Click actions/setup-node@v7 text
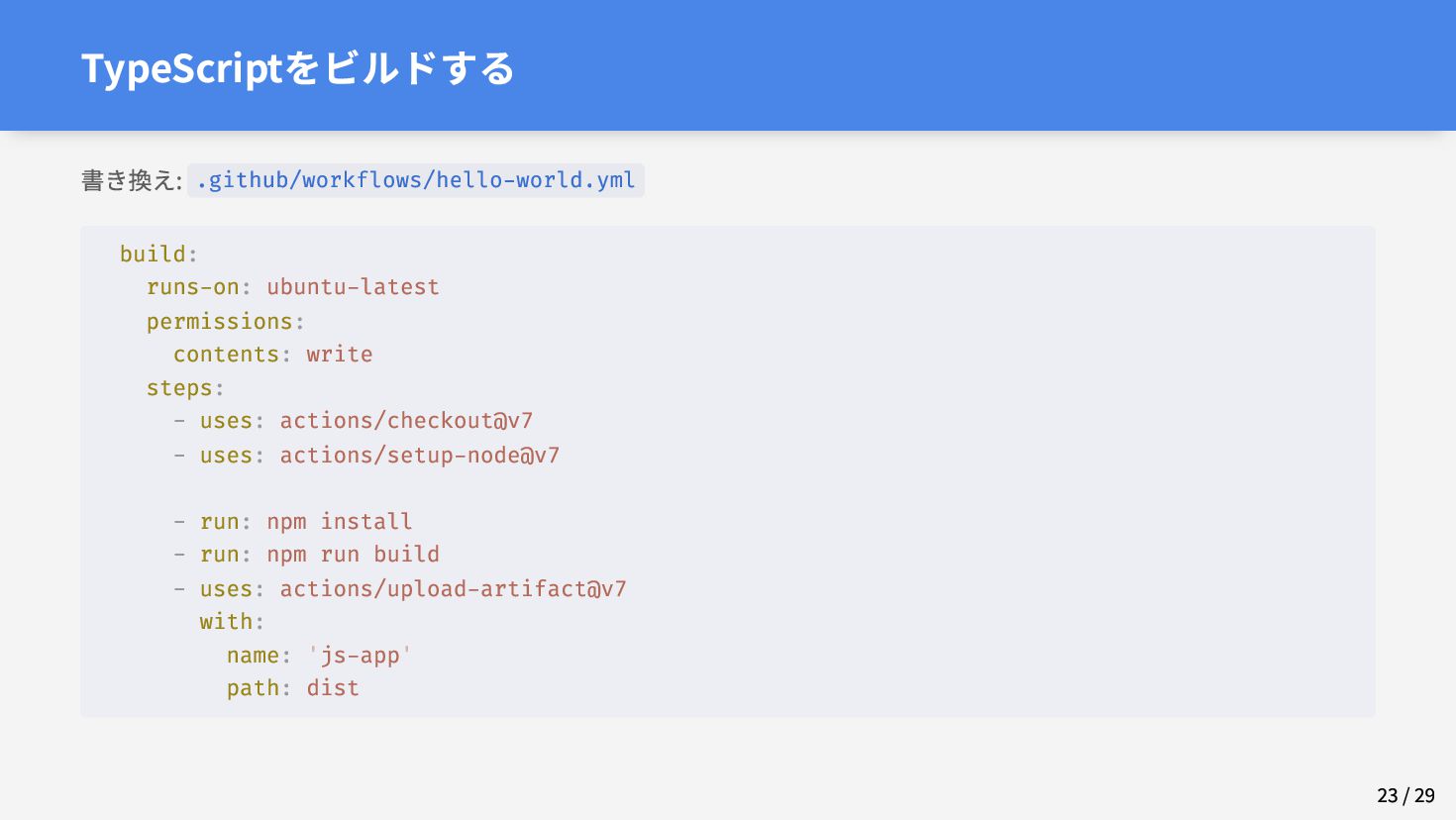Image resolution: width=1456 pixels, height=820 pixels. (420, 456)
